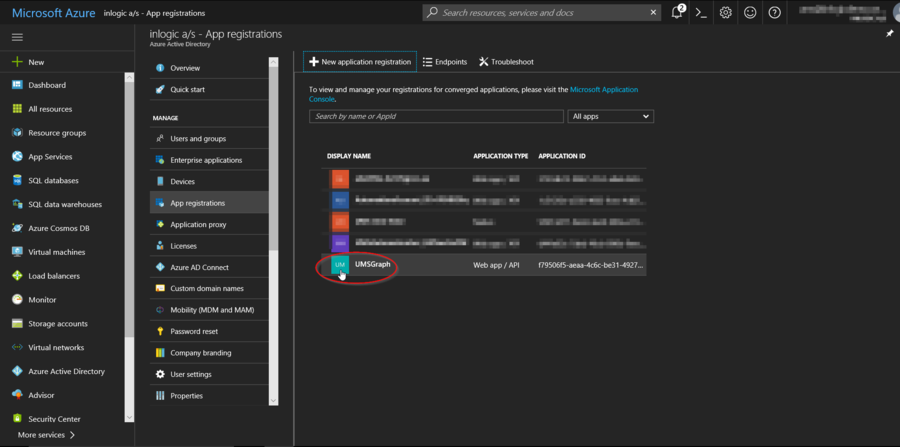This screenshot has width=900, height=447.
Task: Launch Cloud Shell from the top bar
Action: (701, 13)
